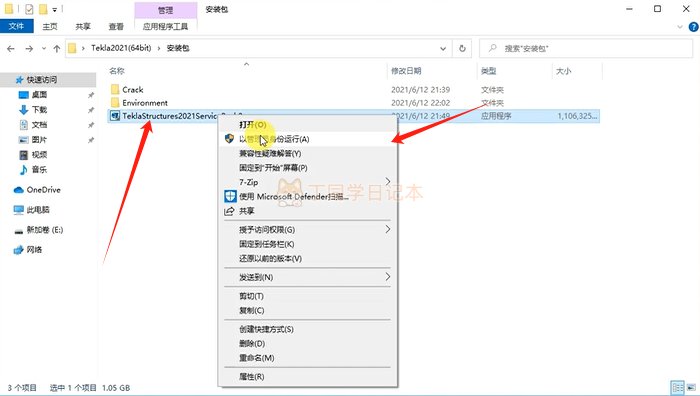
Task: Click the 管理 contextual tab
Action: click(x=166, y=10)
